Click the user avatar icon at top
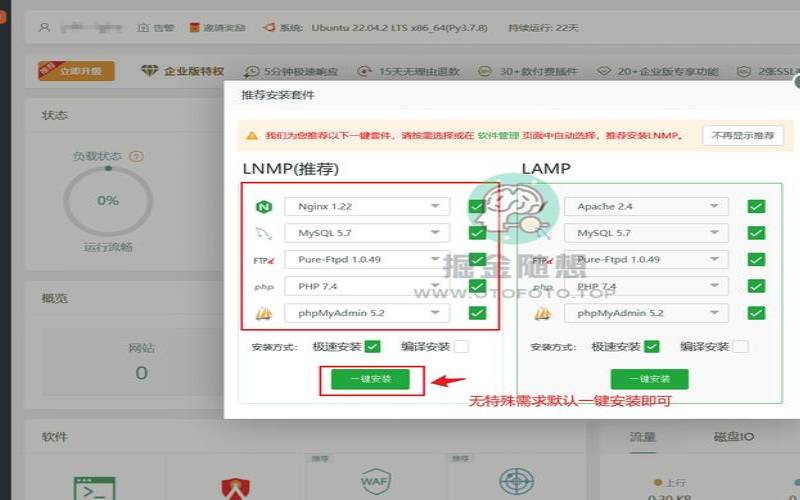Screen dimensions: 800x500 pyautogui.click(x=44, y=27)
